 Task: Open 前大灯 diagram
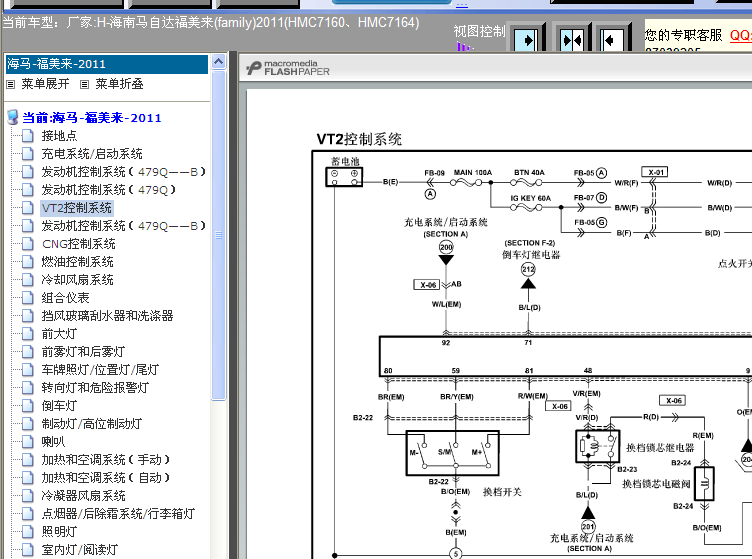[59, 334]
